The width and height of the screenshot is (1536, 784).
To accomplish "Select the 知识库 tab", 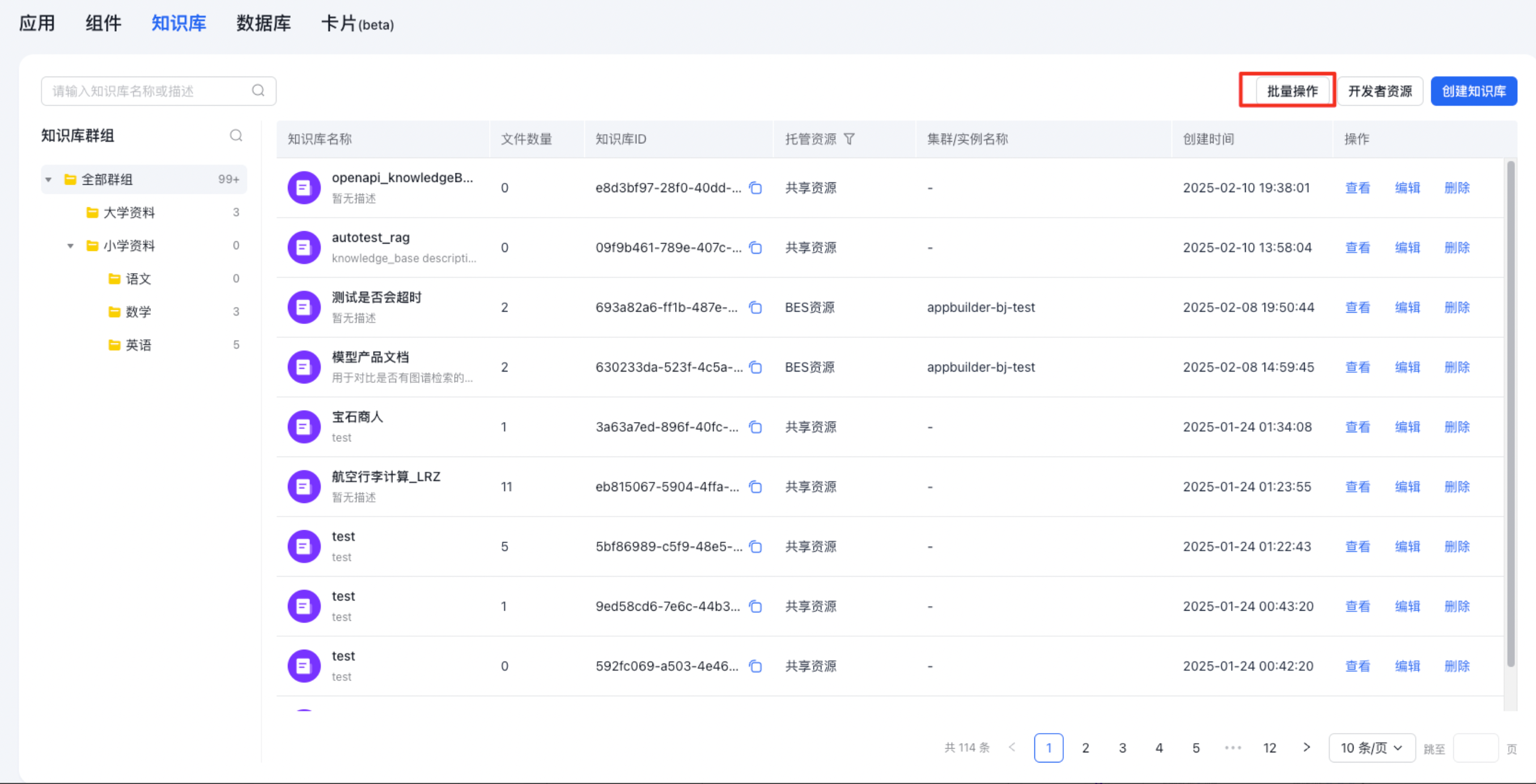I will pyautogui.click(x=179, y=23).
